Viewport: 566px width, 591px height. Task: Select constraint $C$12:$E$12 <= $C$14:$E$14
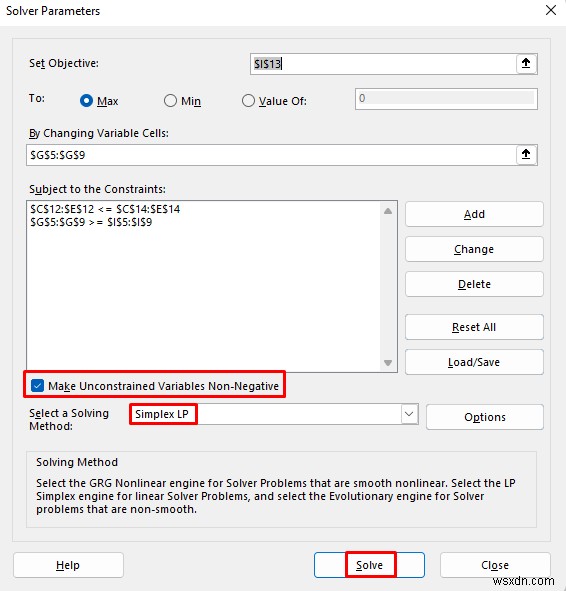tap(106, 209)
